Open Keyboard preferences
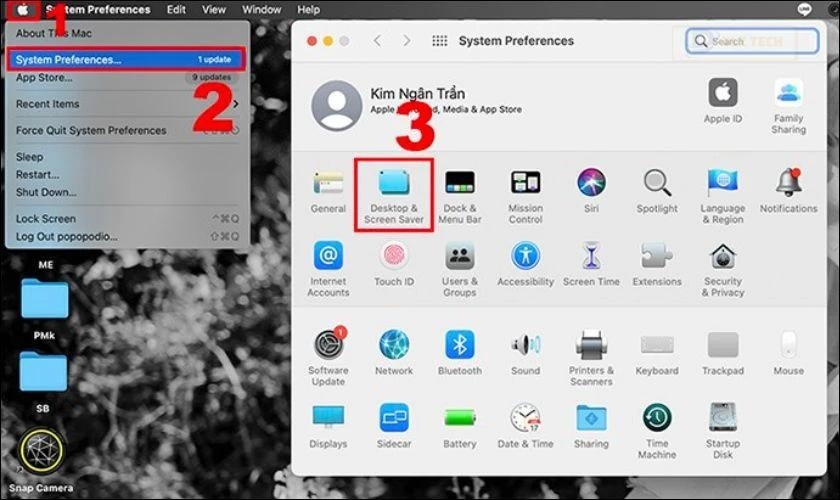This screenshot has height=500, width=840. 657,353
